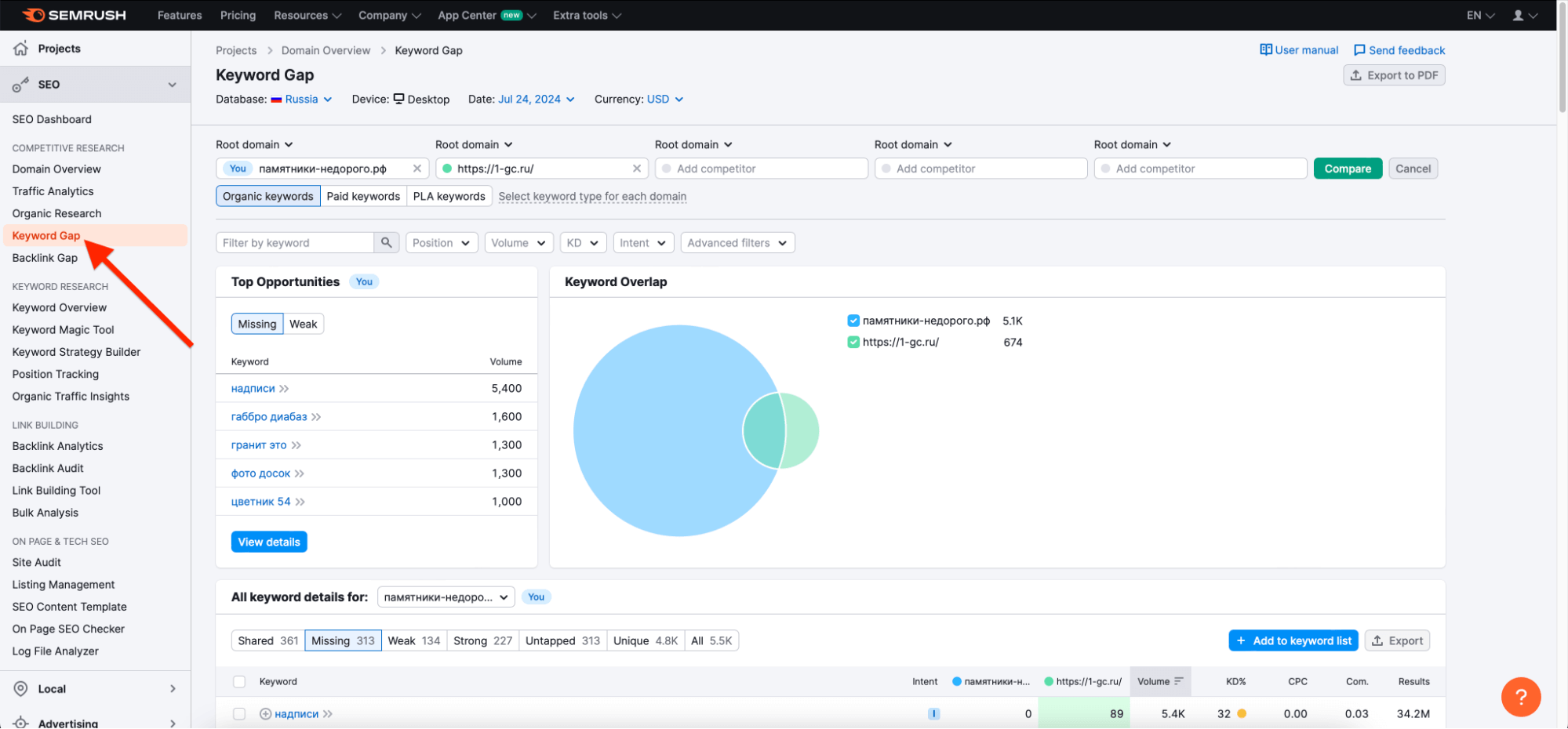1568x729 pixels.
Task: Open the Volume filter dropdown
Action: click(518, 243)
